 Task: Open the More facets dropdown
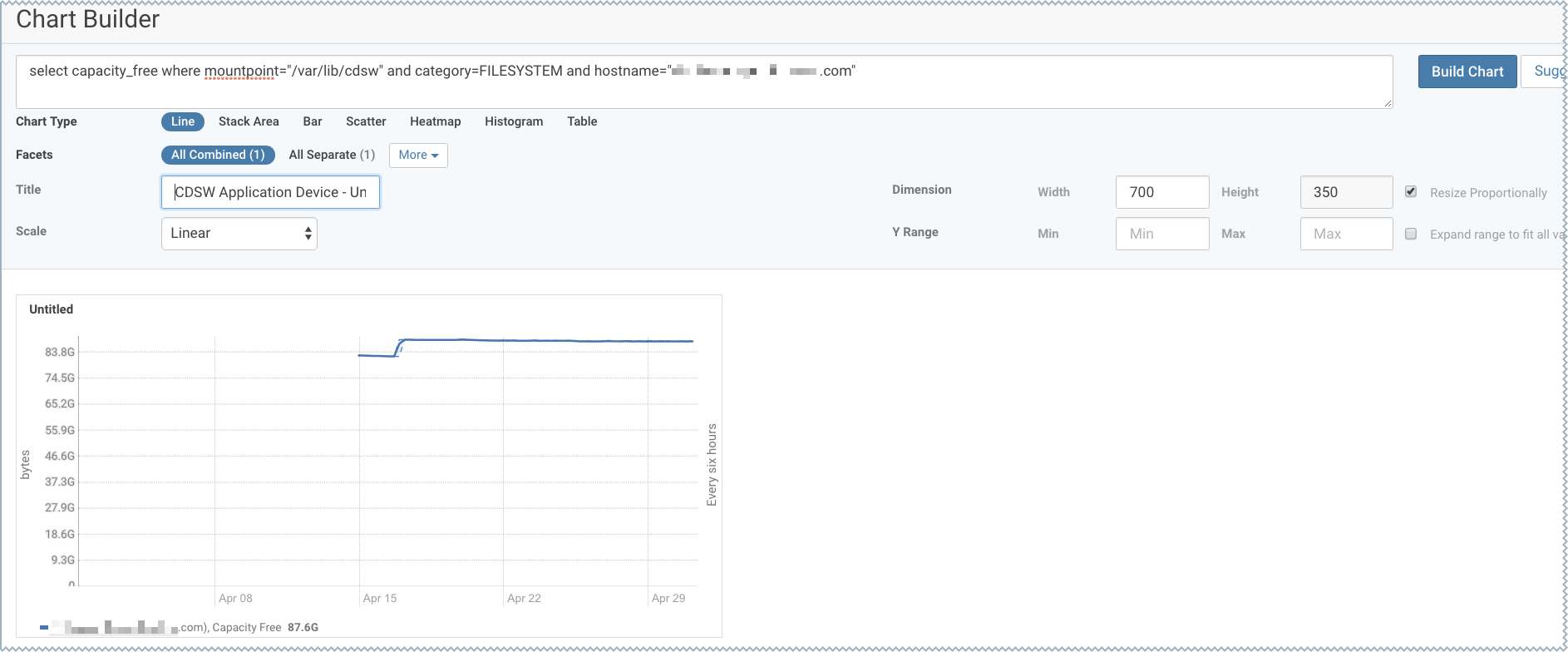418,155
